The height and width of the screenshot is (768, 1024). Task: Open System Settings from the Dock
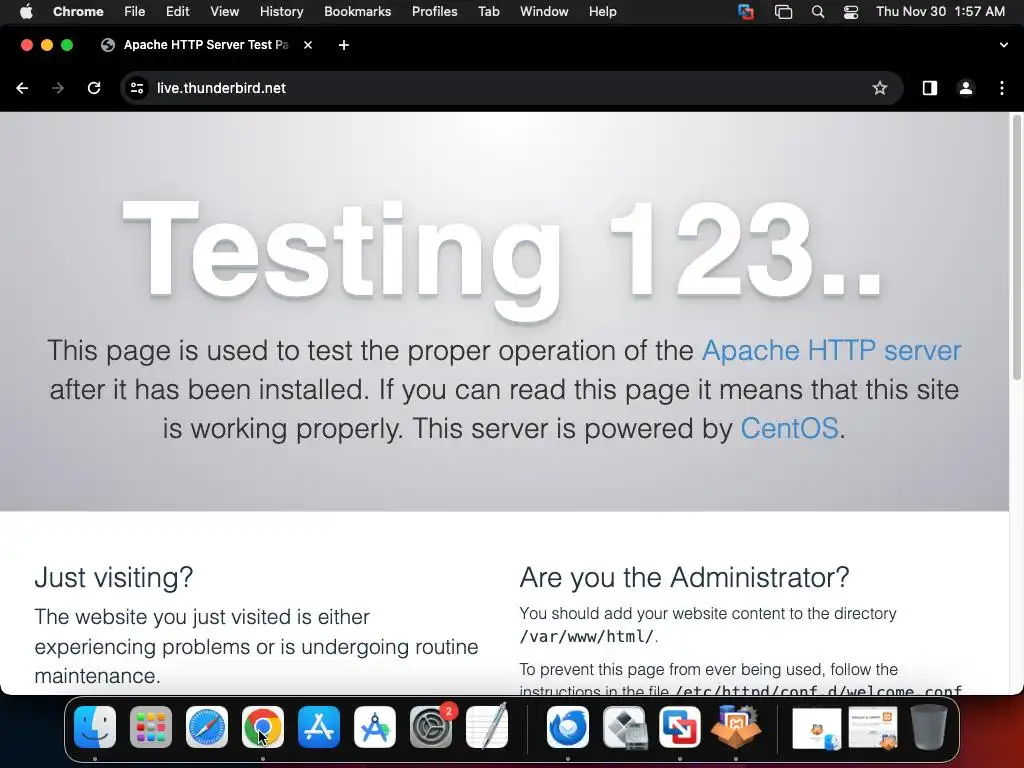tap(431, 727)
